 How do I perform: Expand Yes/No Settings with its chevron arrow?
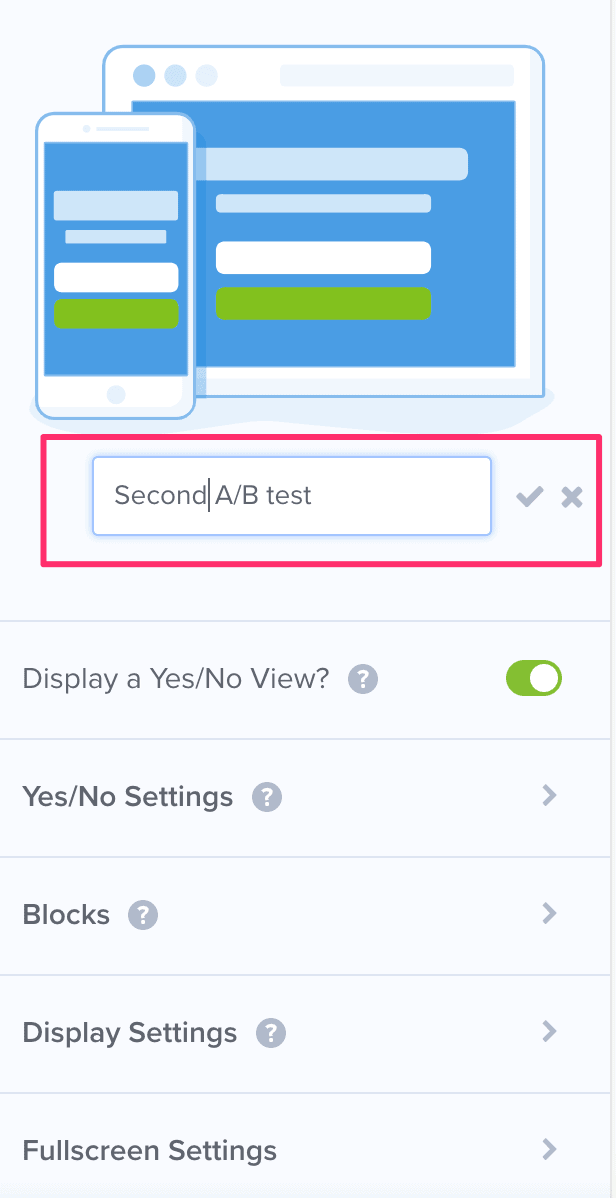click(x=548, y=796)
